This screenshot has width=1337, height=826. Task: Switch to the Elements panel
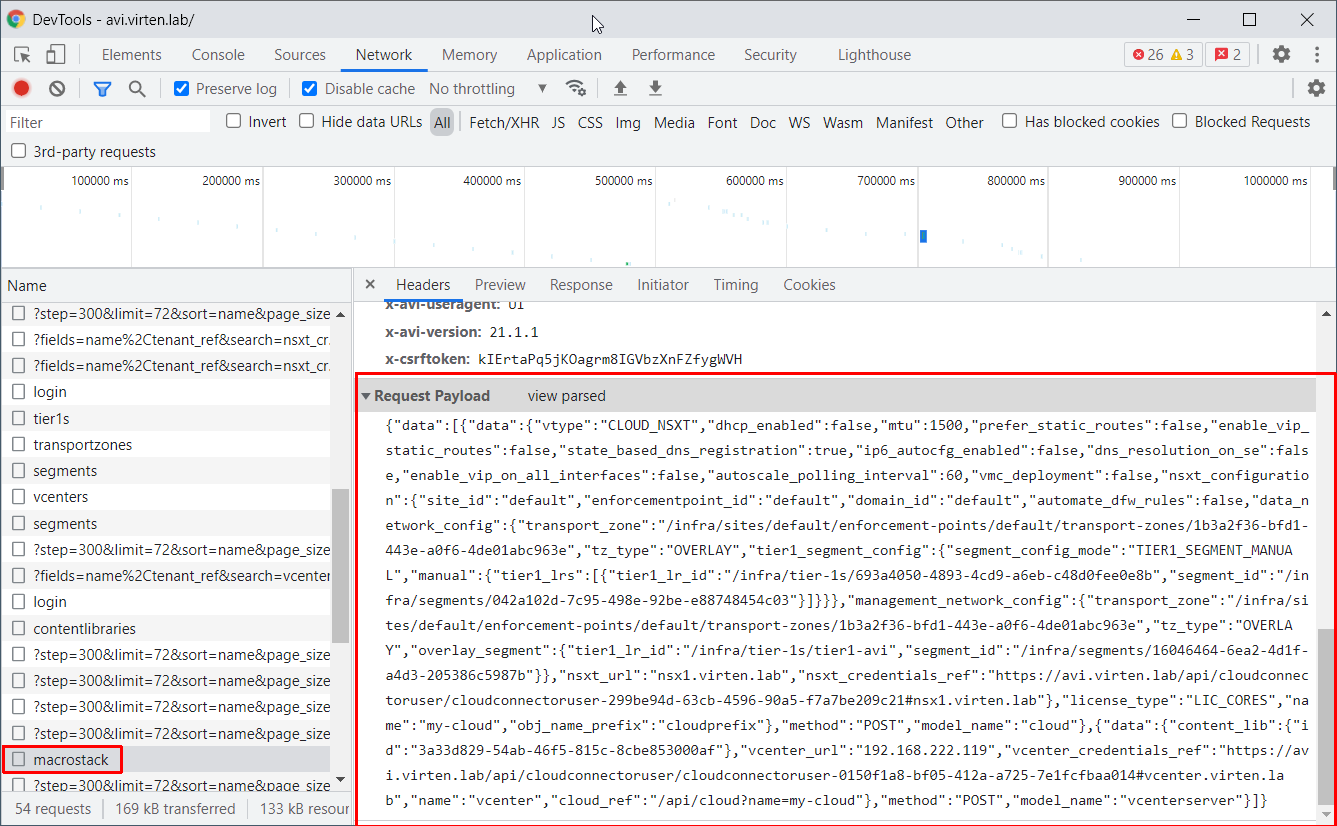[x=131, y=55]
